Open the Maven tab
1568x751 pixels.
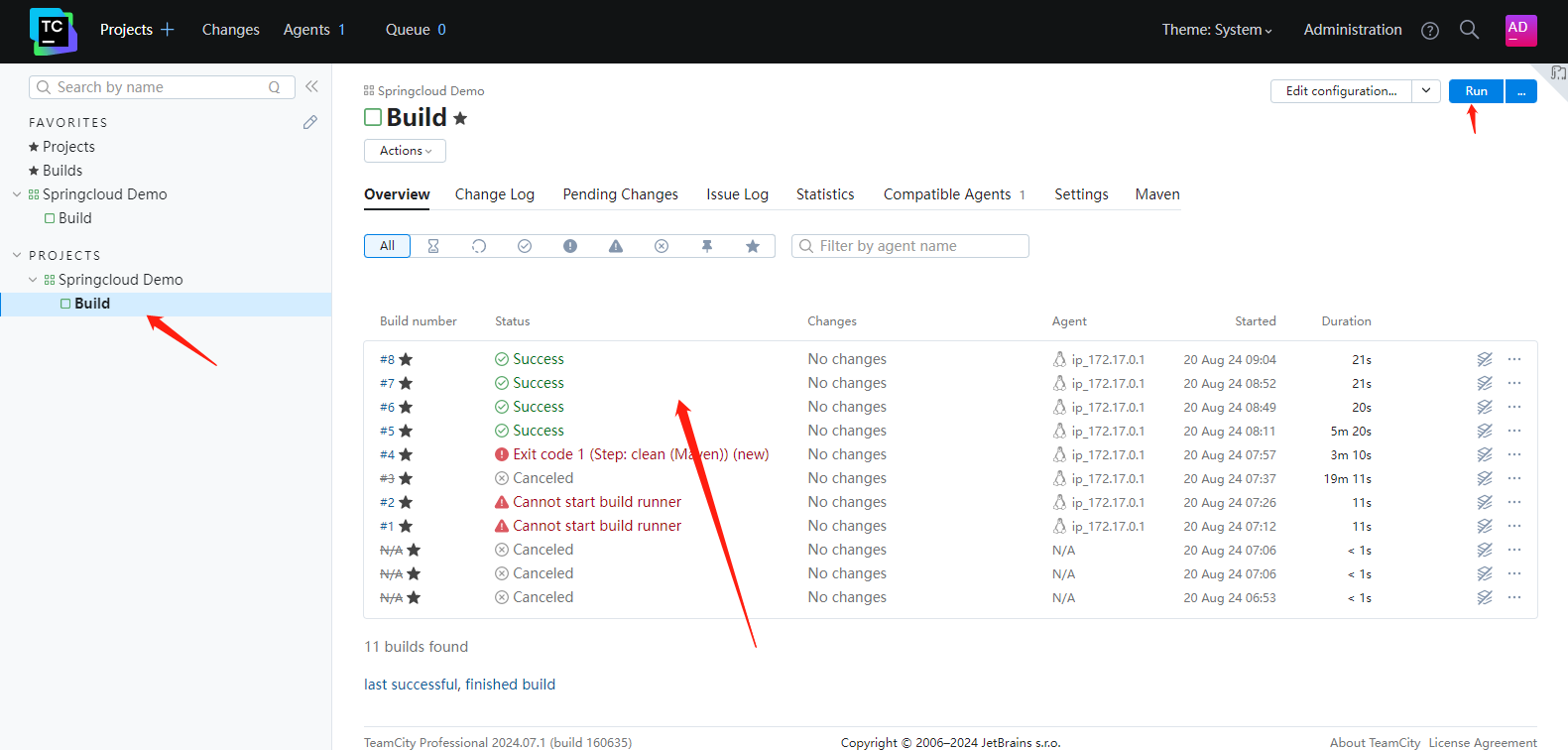pos(1157,194)
